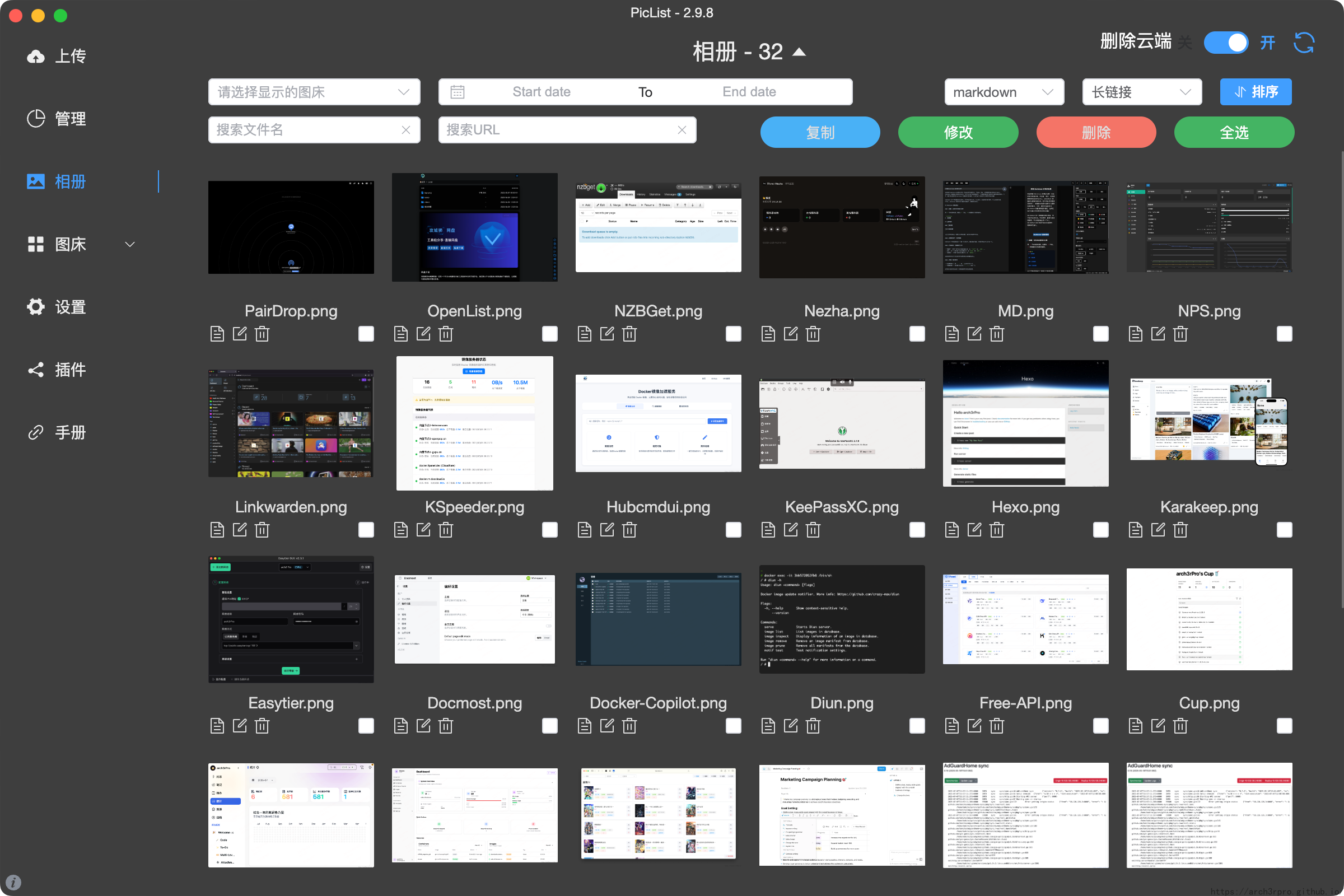Click the red 删除 button

[1095, 133]
